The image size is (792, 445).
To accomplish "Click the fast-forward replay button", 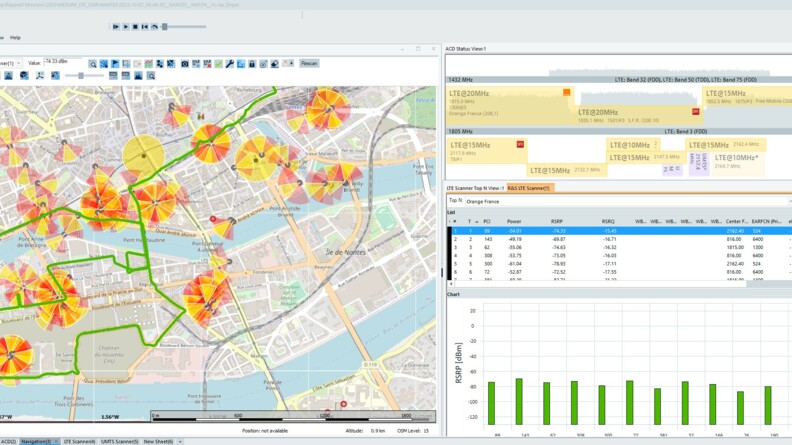I will 116,27.
